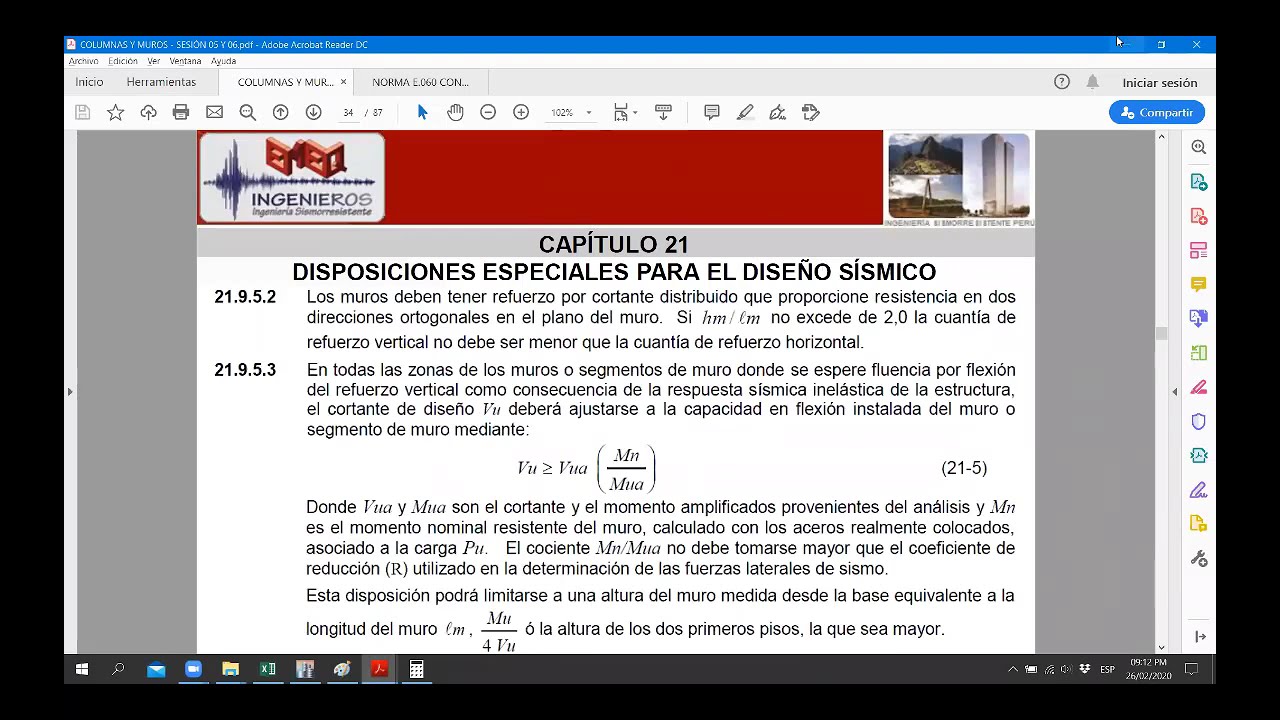Image resolution: width=1280 pixels, height=720 pixels.
Task: Open Windows Start menu
Action: coord(82,669)
